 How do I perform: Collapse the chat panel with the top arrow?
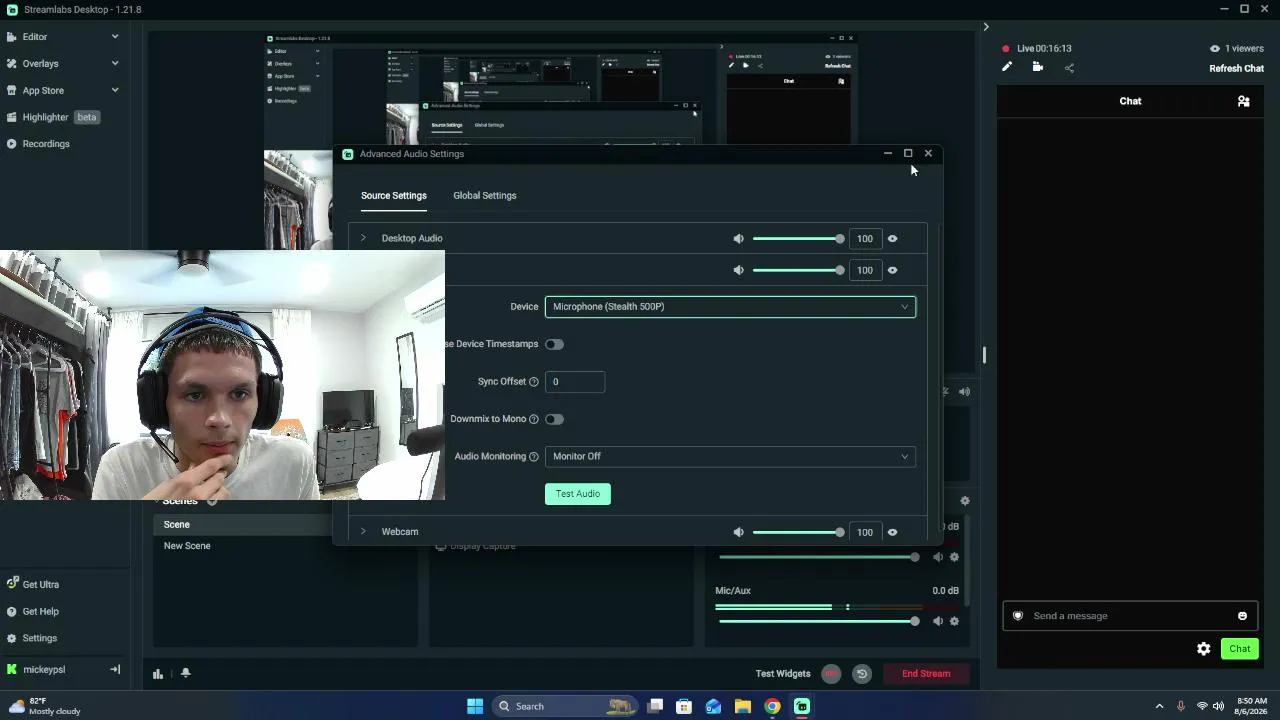click(986, 27)
